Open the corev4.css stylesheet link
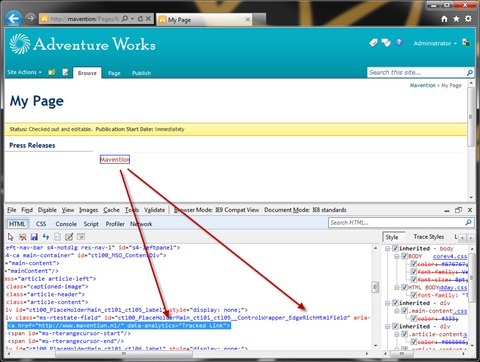Screen dimensions: 480x362 pyautogui.click(x=450, y=256)
